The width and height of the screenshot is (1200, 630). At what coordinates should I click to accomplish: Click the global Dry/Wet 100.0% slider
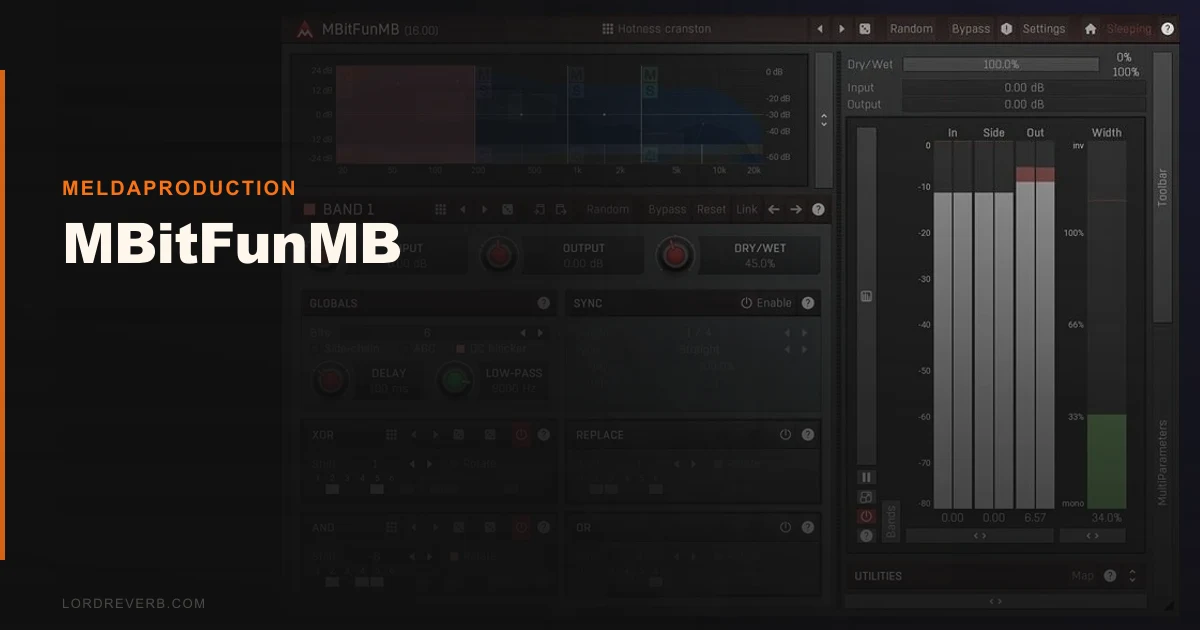point(1000,64)
